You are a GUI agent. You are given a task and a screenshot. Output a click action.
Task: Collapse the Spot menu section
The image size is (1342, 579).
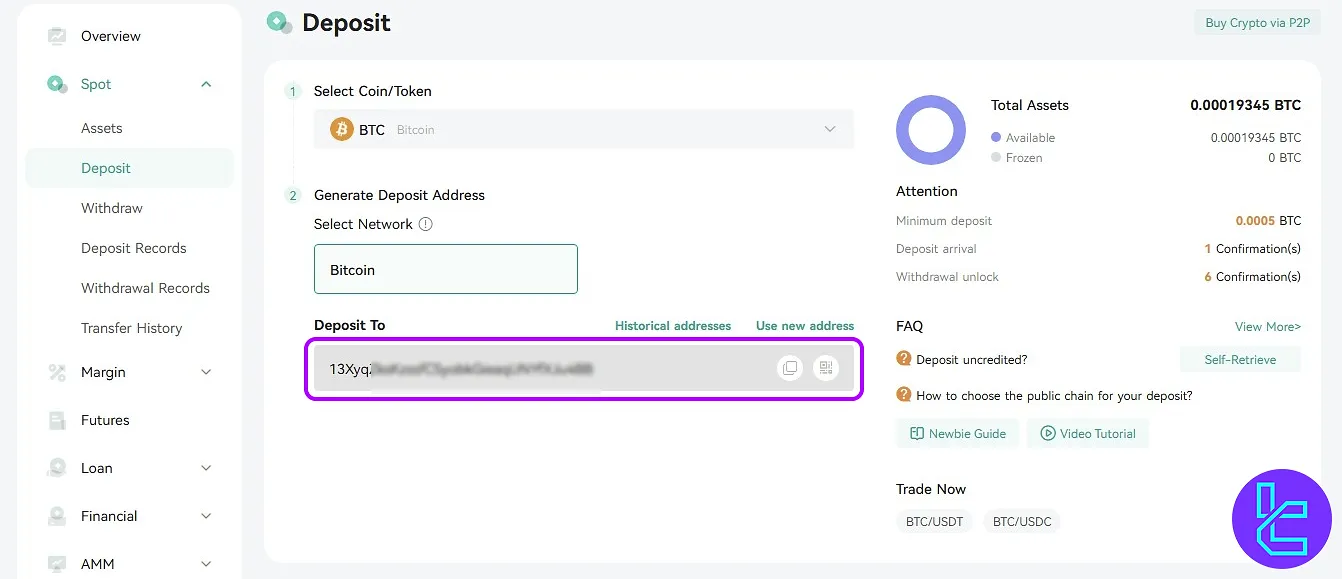click(x=206, y=84)
